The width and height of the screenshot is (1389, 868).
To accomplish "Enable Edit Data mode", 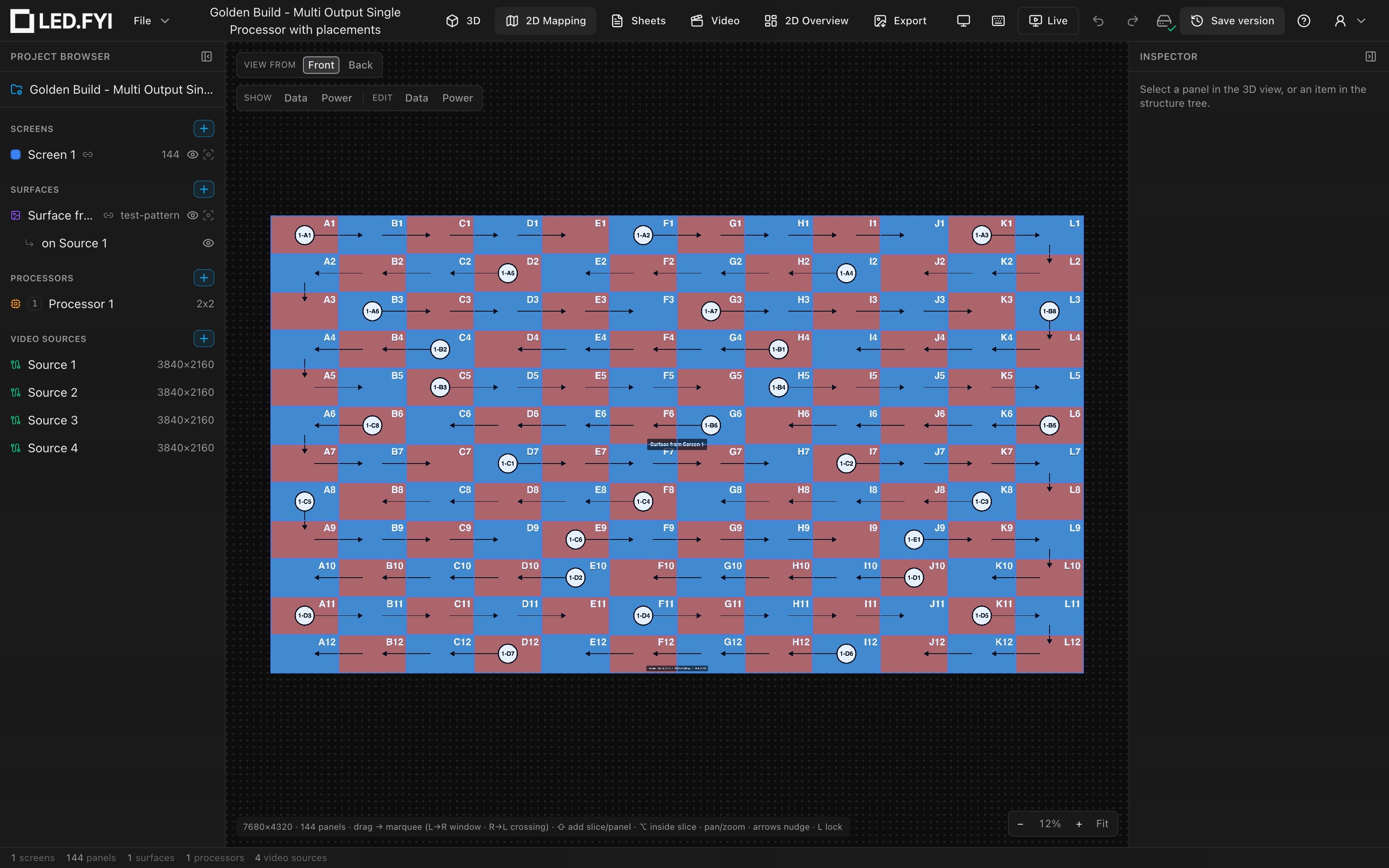I will (x=416, y=98).
